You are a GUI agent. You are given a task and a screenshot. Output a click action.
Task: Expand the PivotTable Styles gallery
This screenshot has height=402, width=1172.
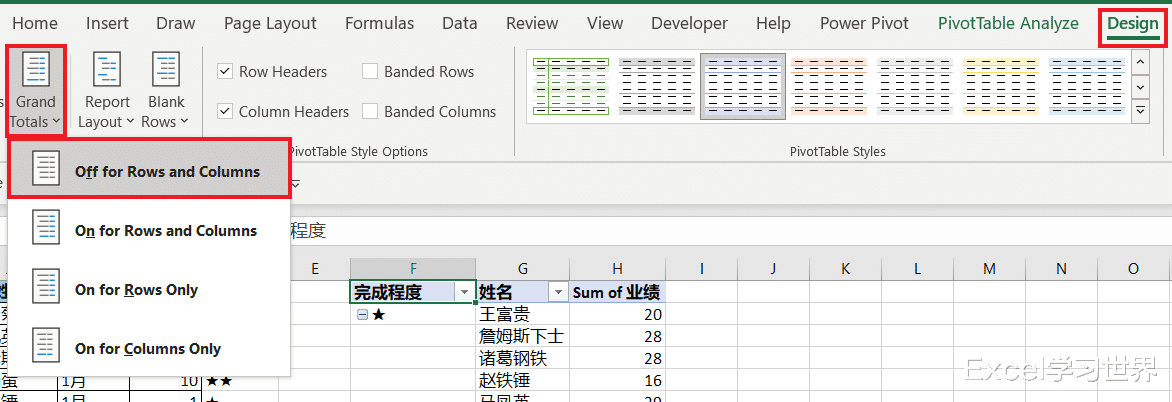tap(1140, 111)
